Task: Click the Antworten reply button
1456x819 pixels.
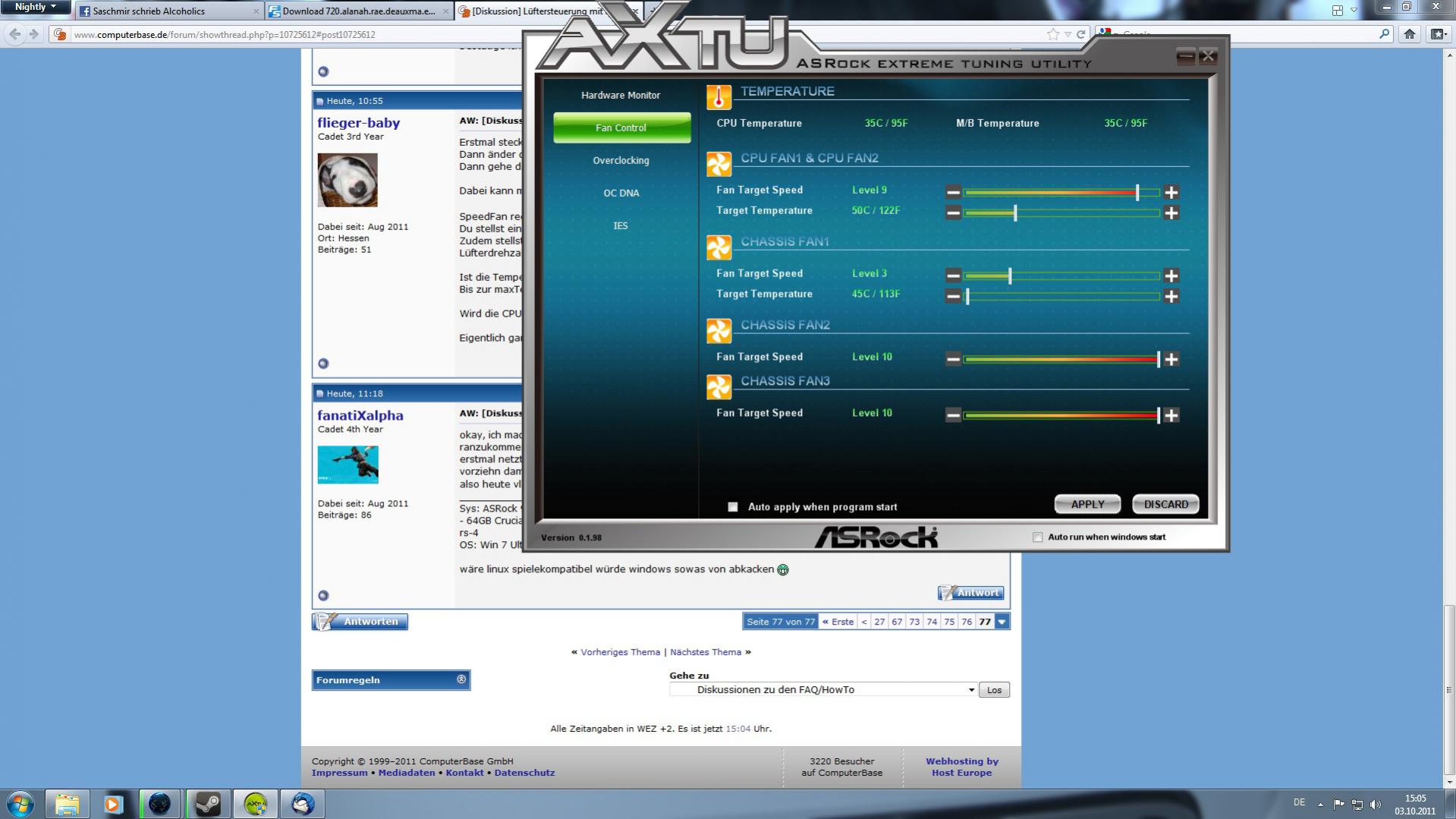Action: [360, 622]
